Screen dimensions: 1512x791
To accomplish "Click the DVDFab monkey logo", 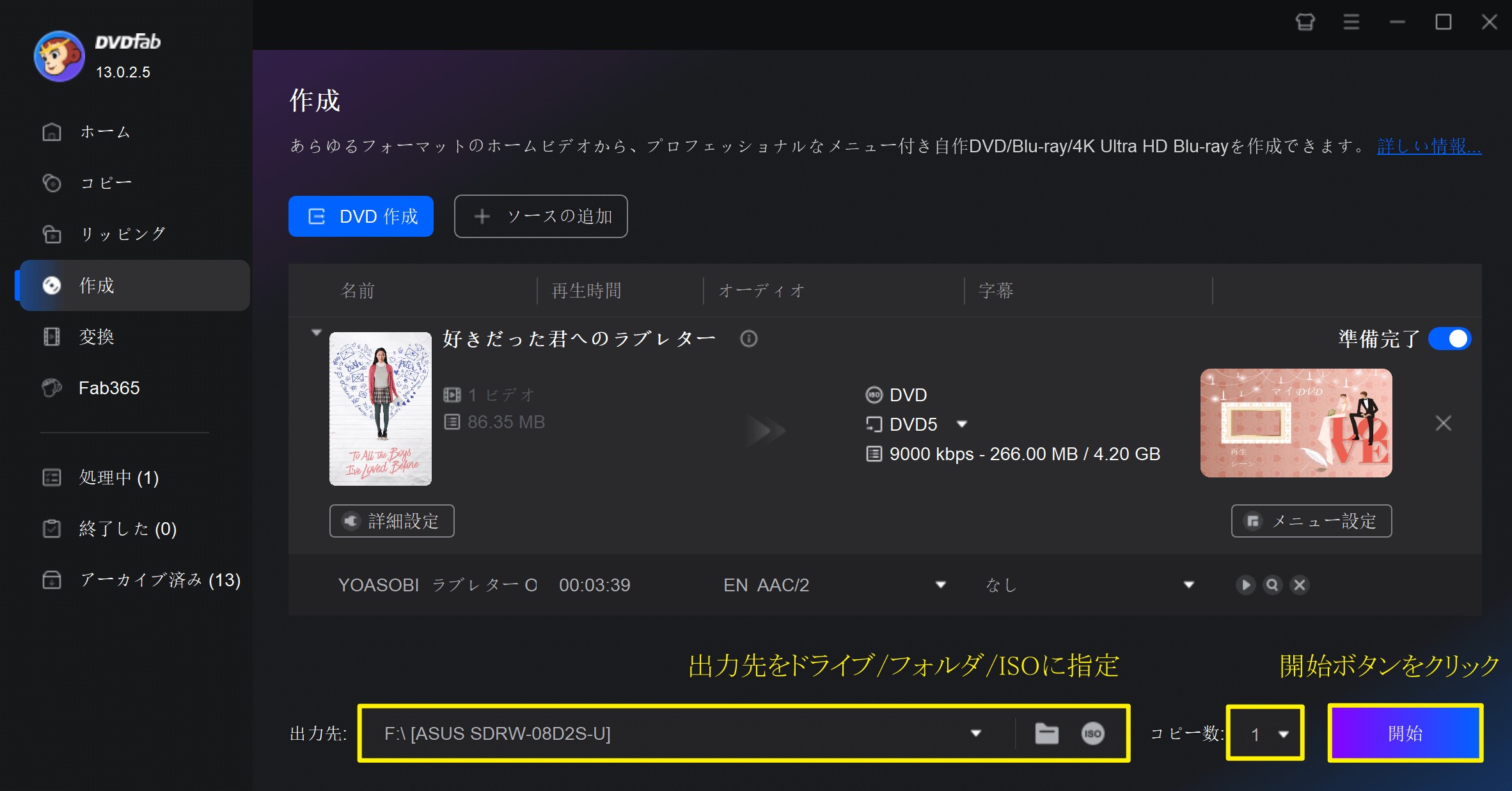I will click(x=59, y=56).
